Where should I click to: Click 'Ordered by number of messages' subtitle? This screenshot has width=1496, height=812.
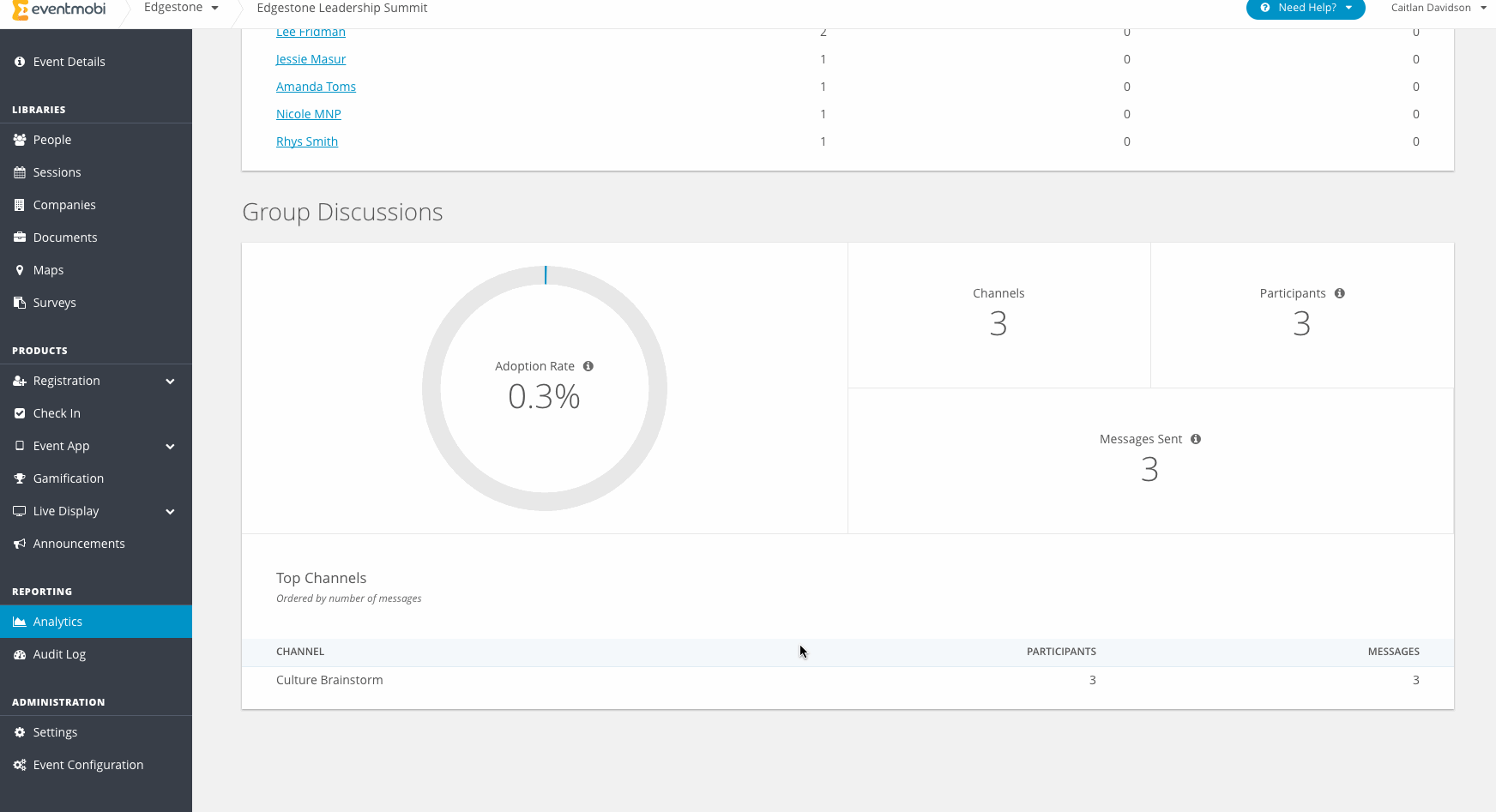pyautogui.click(x=349, y=598)
